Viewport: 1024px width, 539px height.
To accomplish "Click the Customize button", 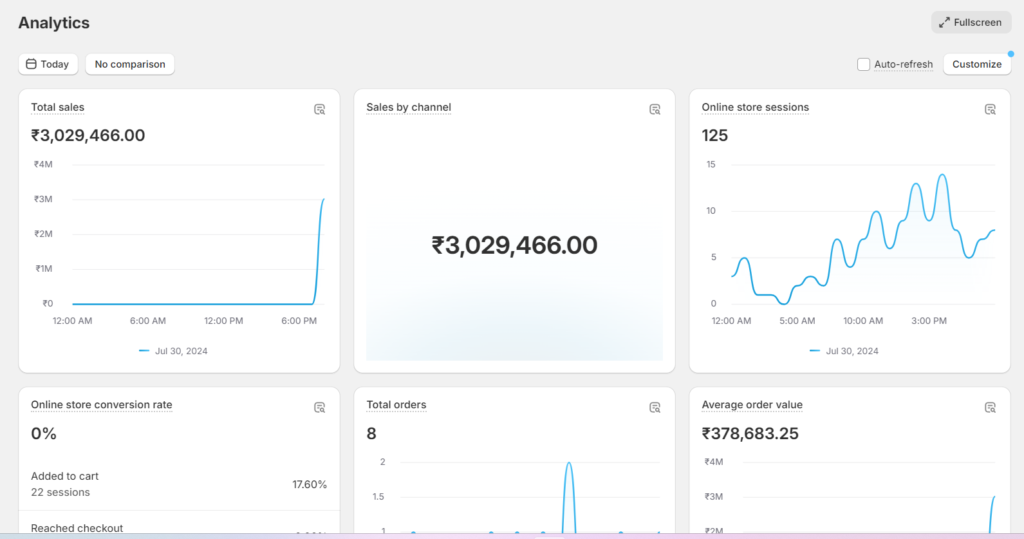I will 976,64.
